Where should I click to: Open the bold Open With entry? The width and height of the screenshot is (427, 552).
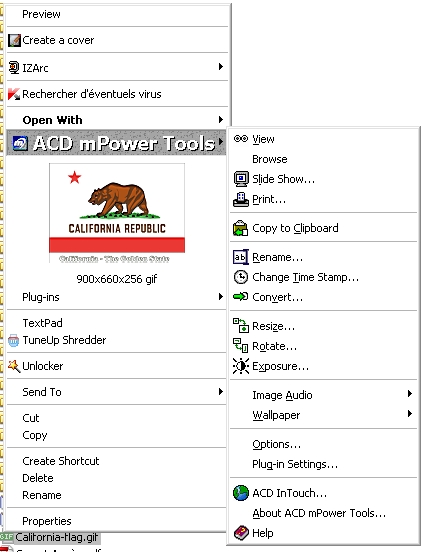(x=117, y=120)
